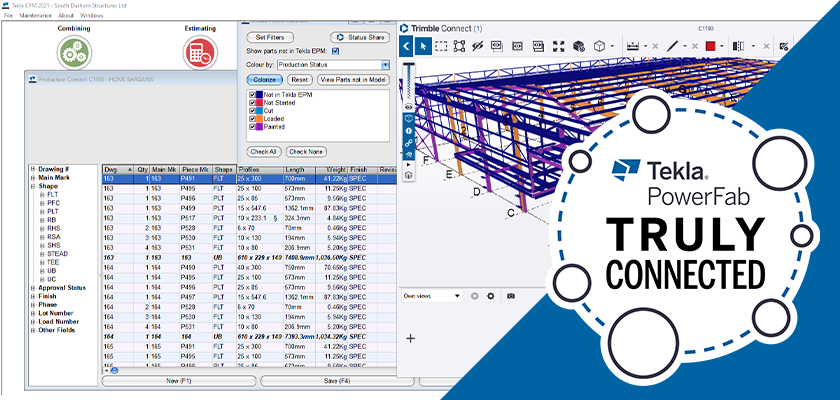Click the Save (F4) button
Image resolution: width=840 pixels, height=400 pixels.
coord(338,381)
